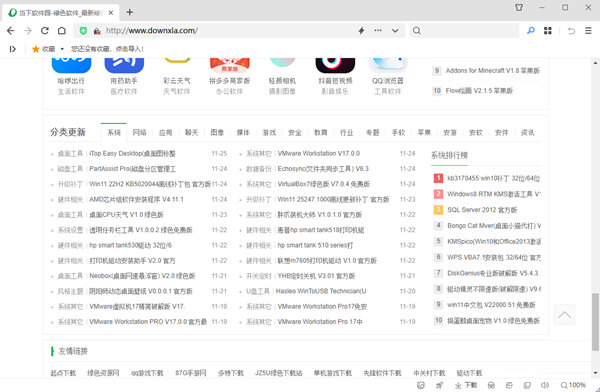Click the search magnifier icon in search box
Screen dimensions: 600x392
[417, 31]
